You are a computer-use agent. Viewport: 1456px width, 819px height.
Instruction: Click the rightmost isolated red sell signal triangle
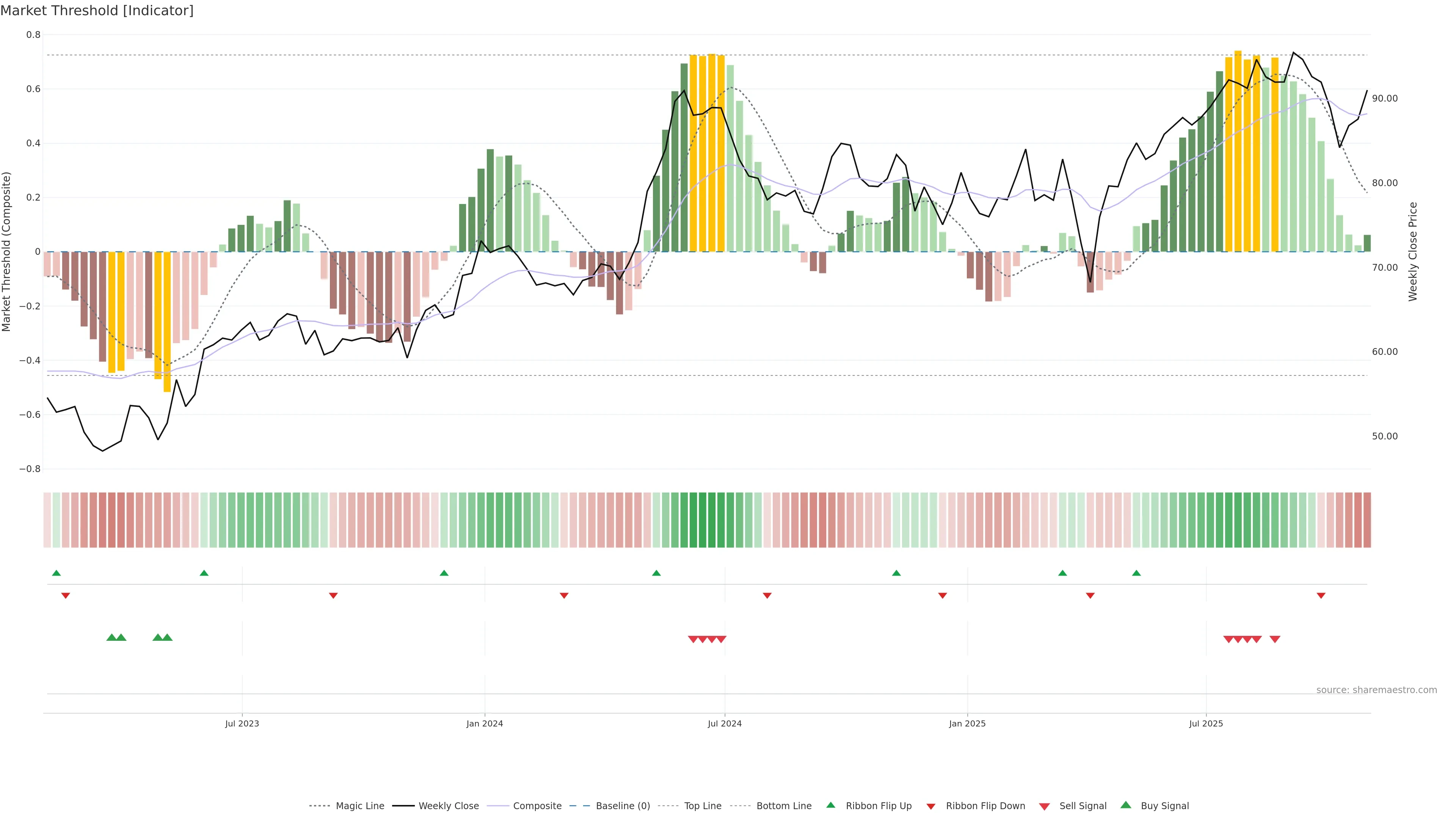(1274, 639)
